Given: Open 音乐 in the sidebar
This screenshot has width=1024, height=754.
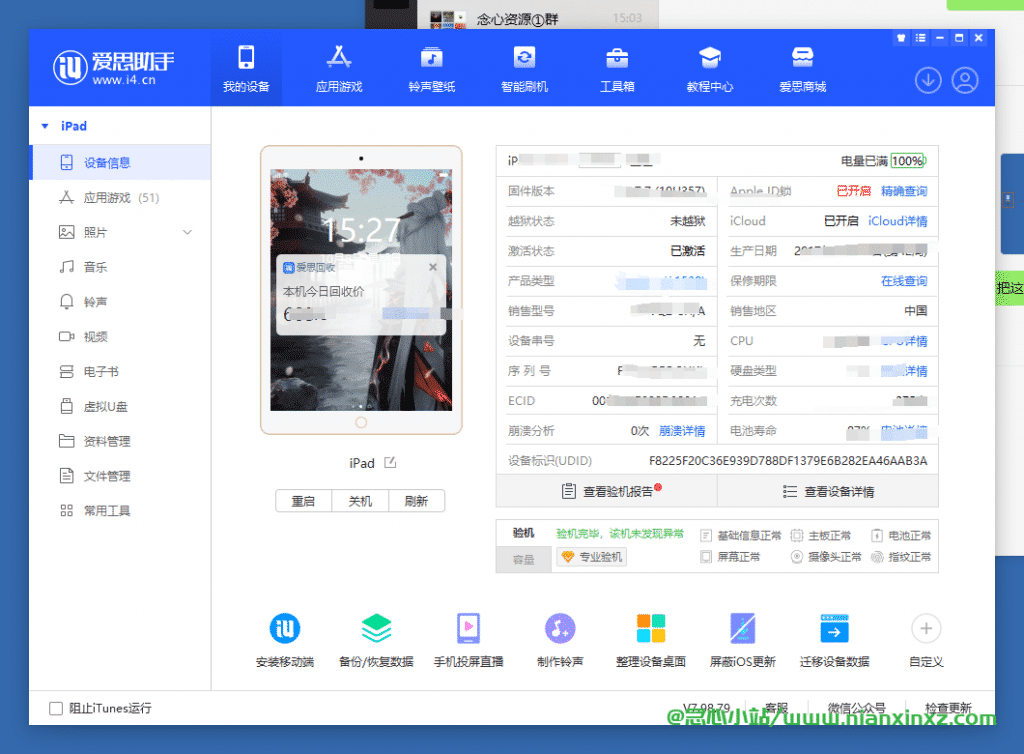Looking at the screenshot, I should pyautogui.click(x=120, y=267).
